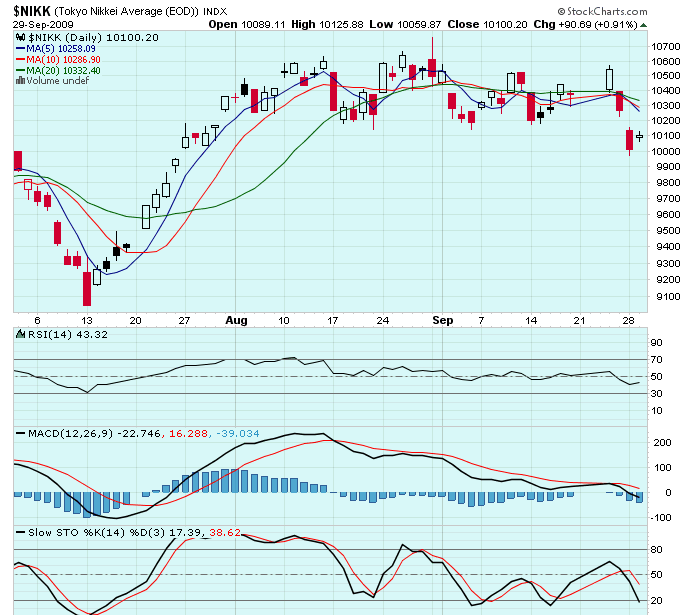Click the last candlestick on 29 Sep

(640, 136)
